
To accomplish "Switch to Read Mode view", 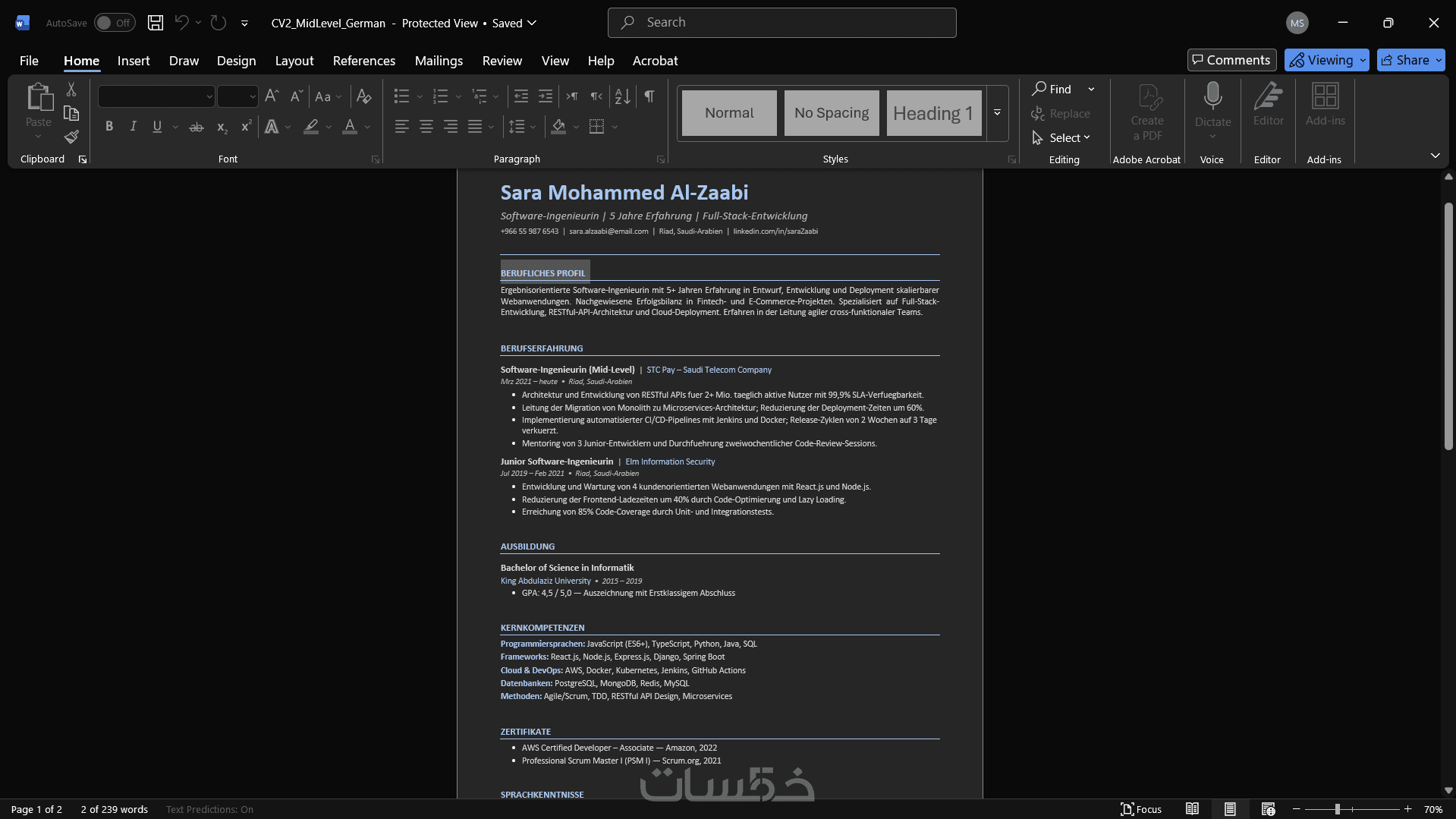I will pos(1193,809).
